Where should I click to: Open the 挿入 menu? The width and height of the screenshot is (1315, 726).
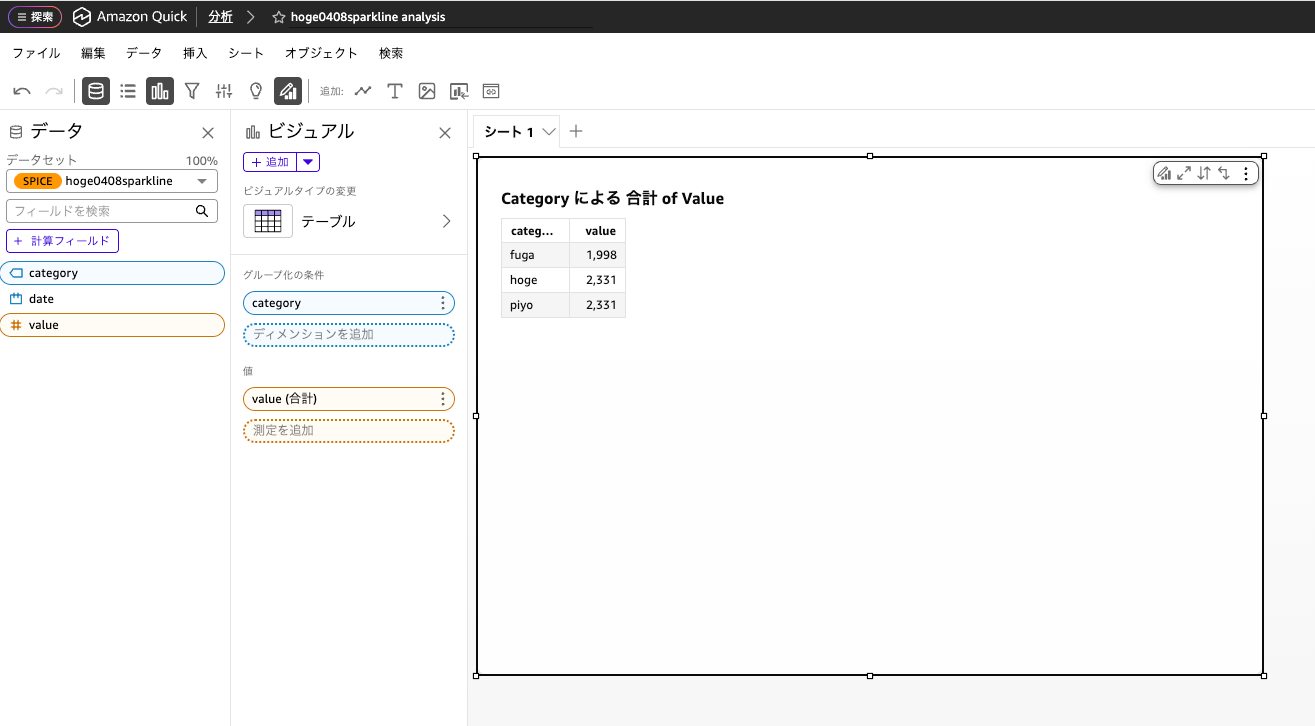point(195,53)
